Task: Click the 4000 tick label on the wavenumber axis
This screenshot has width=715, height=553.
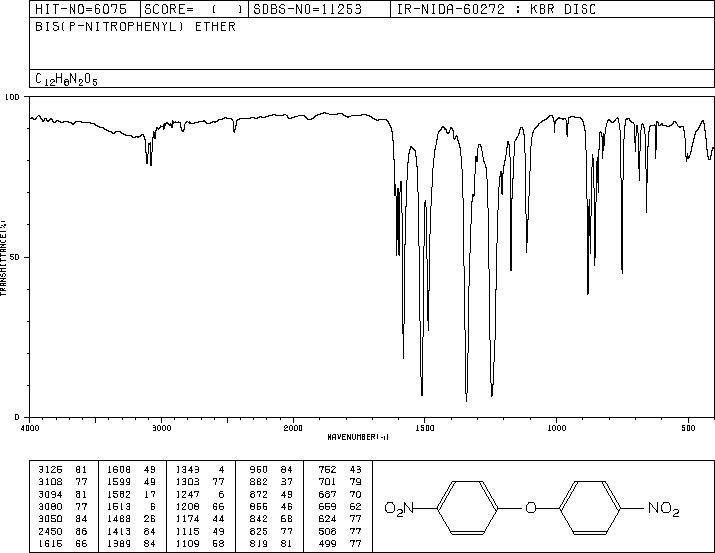Action: (30, 428)
